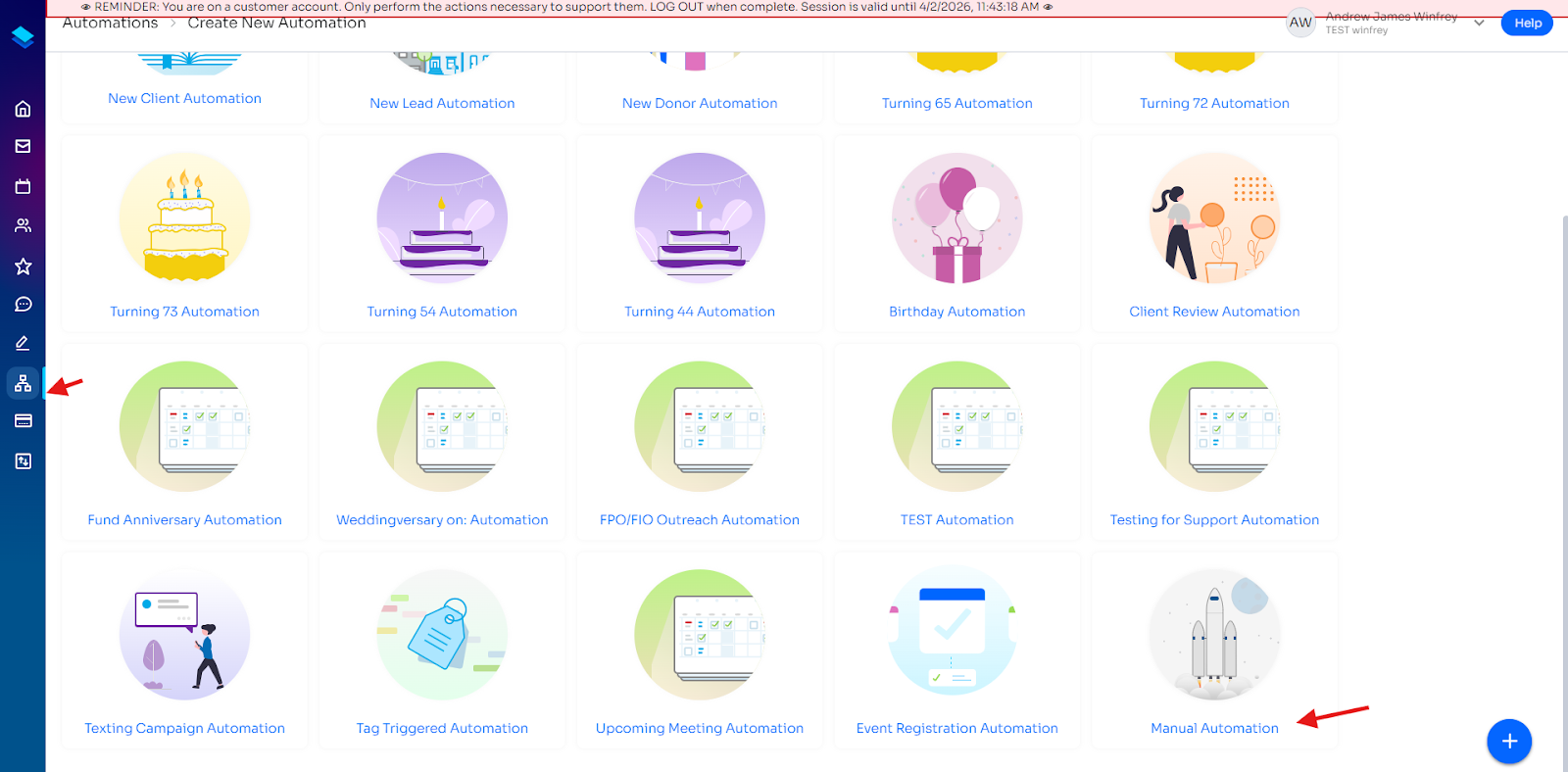The height and width of the screenshot is (772, 1568).
Task: Click the FPO/FIO Outreach calendar thumbnail
Action: coord(700,426)
